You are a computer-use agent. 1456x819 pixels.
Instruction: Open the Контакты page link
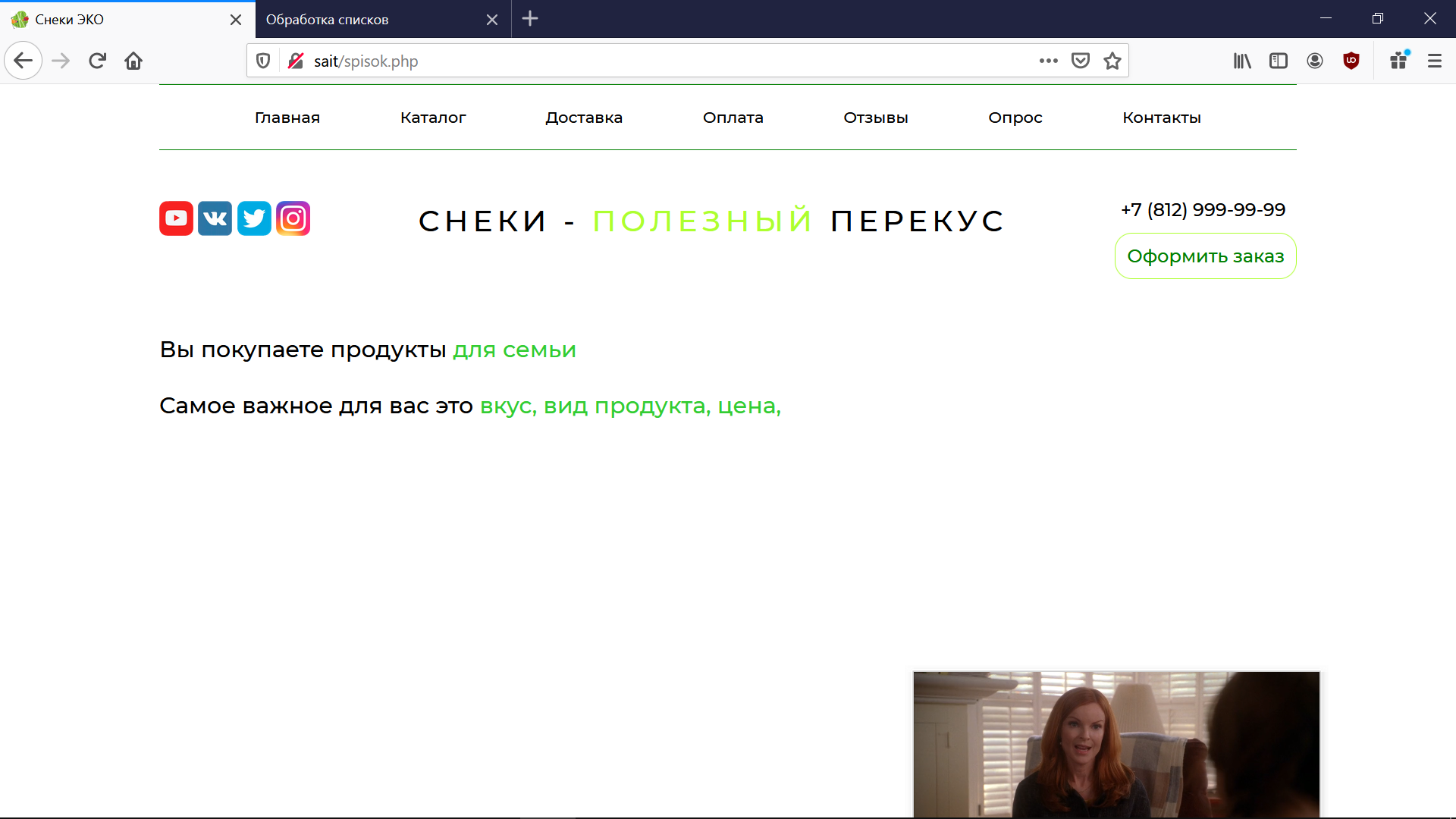pyautogui.click(x=1162, y=118)
